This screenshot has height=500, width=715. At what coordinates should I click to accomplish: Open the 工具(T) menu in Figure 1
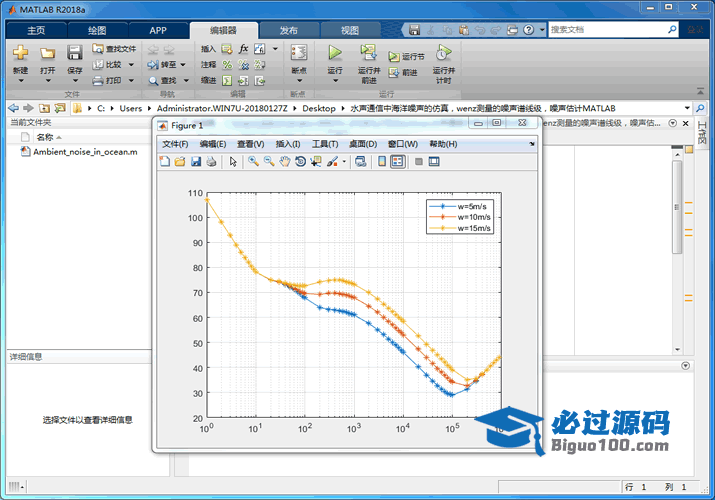click(x=326, y=144)
